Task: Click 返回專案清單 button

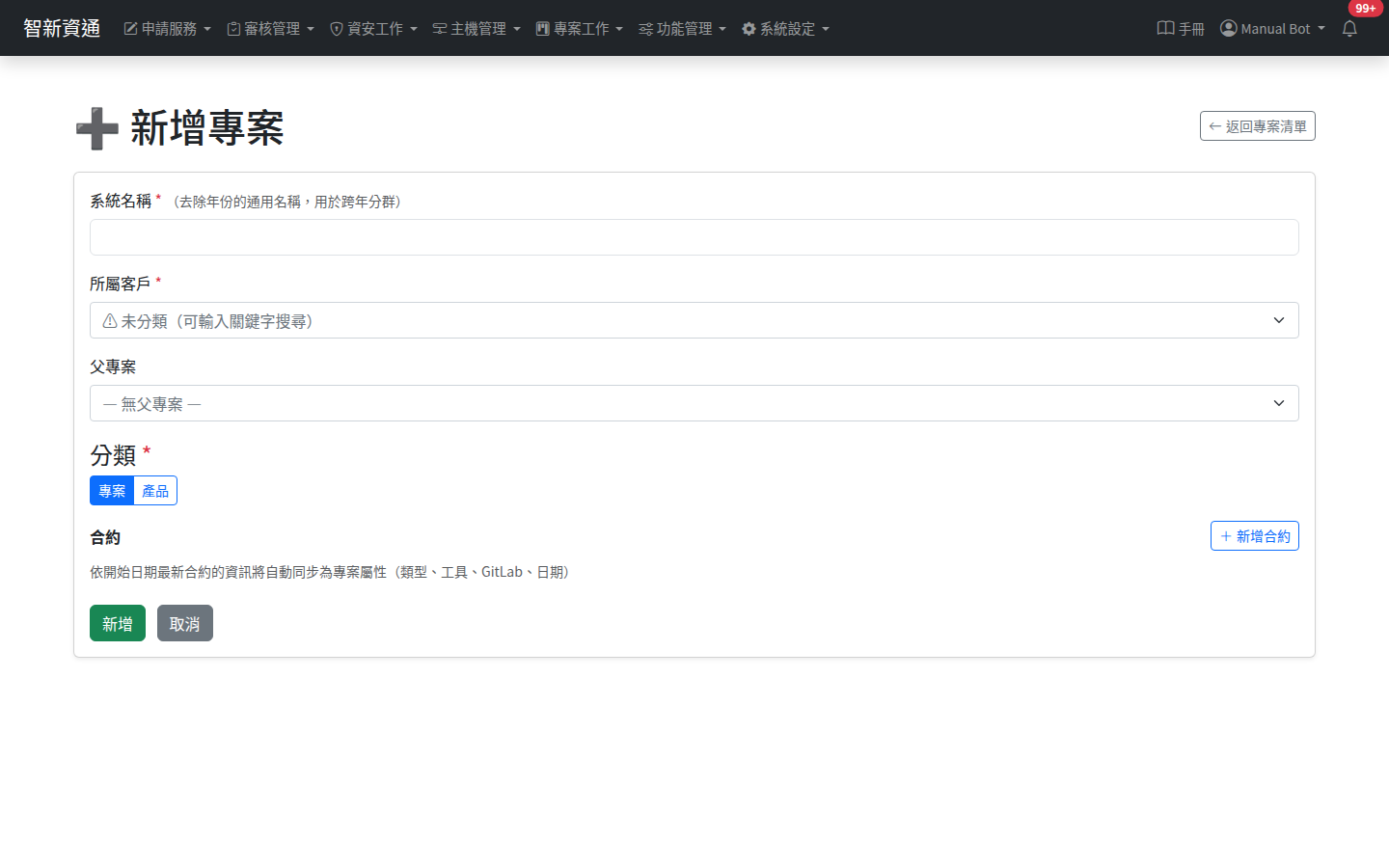Action: 1258,126
